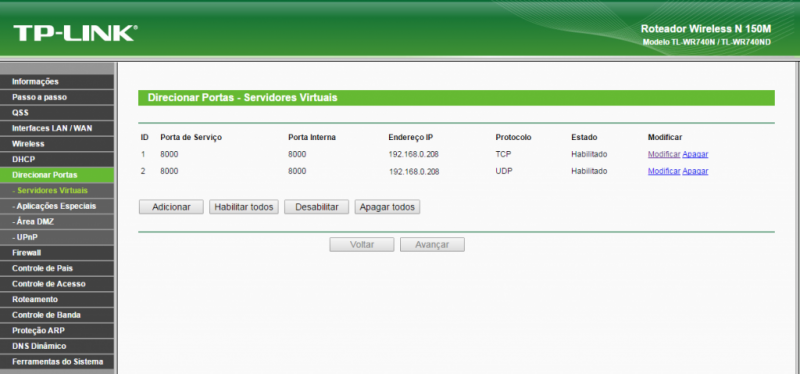Screen dimensions: 800x374
Task: Open the Passo a passo menu
Action: (x=57, y=97)
